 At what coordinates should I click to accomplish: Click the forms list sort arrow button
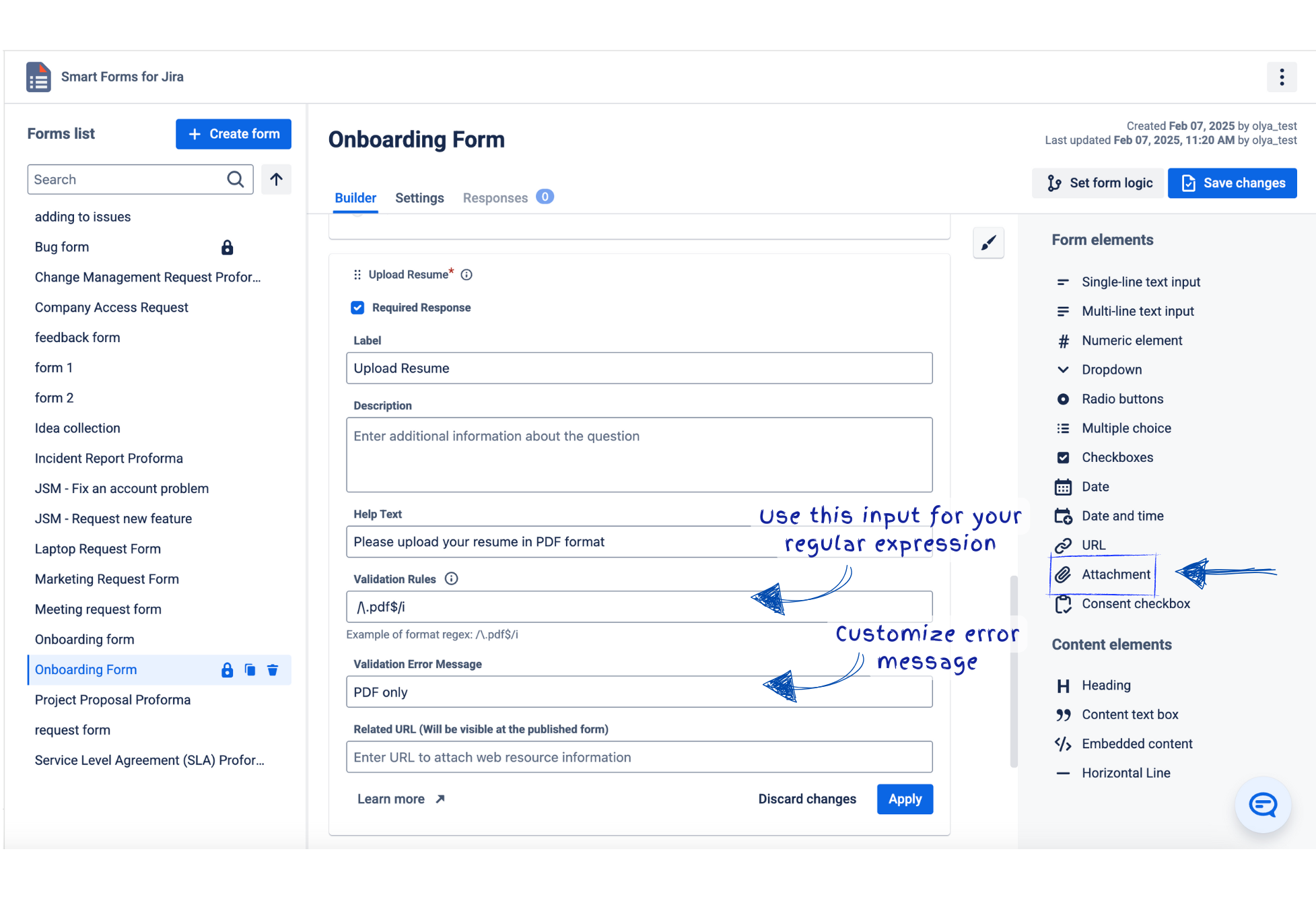coord(276,180)
